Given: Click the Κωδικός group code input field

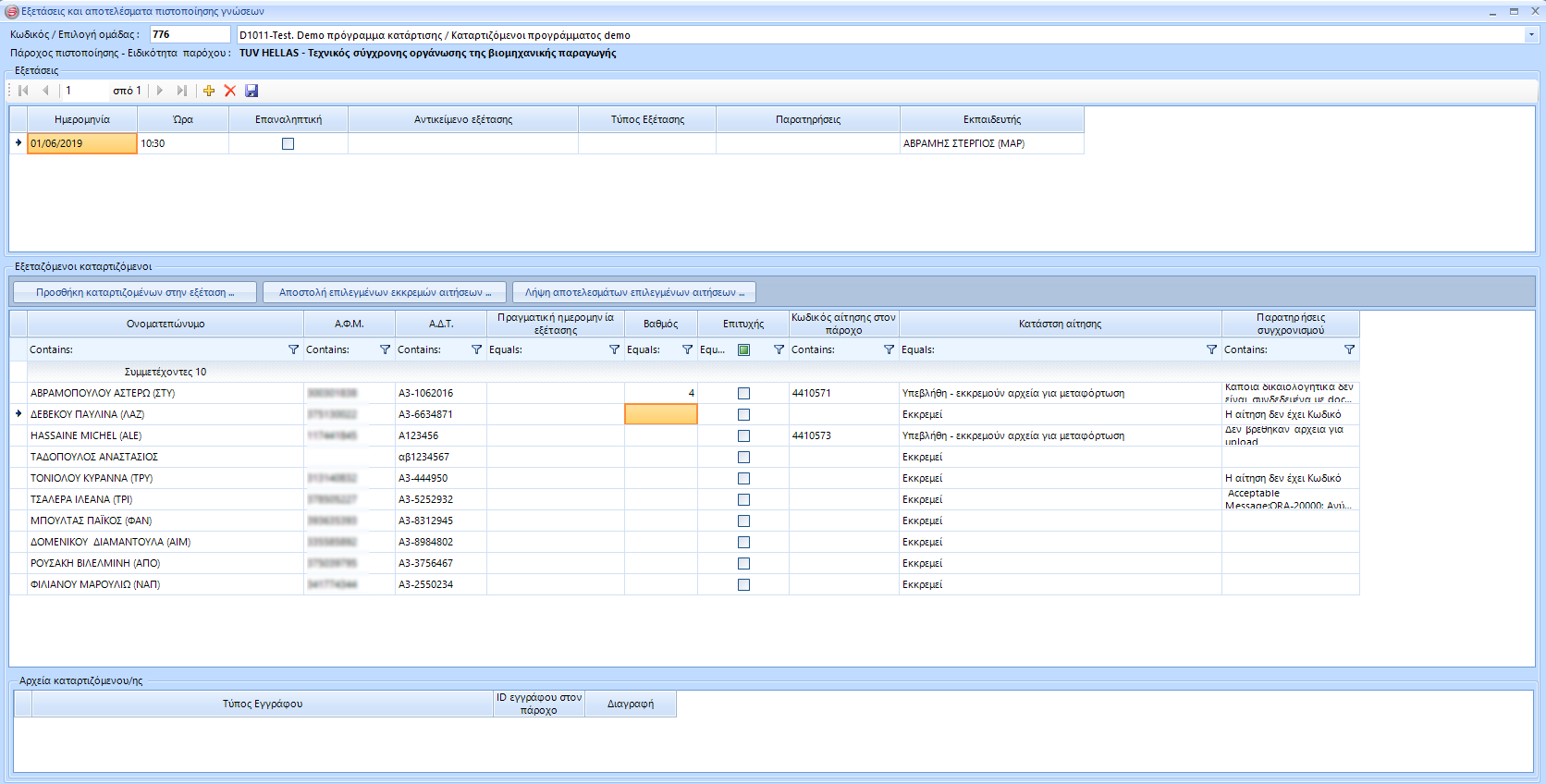Looking at the screenshot, I should pos(190,34).
